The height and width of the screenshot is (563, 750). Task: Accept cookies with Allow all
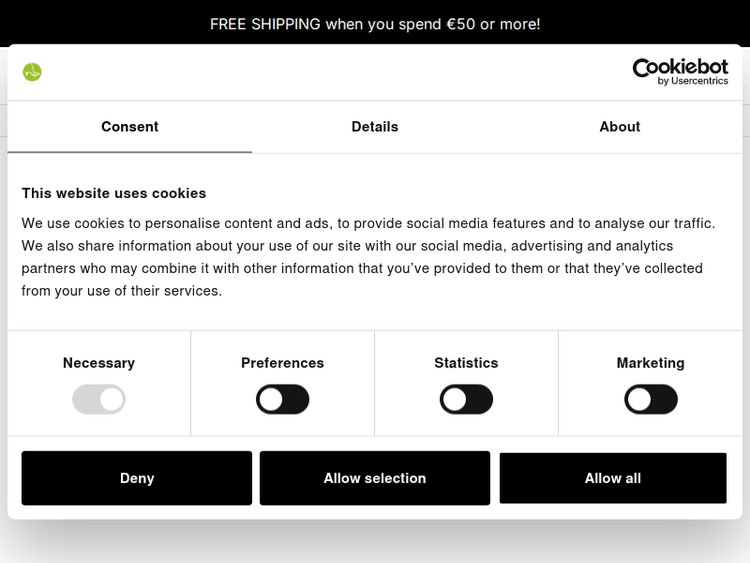coord(613,478)
